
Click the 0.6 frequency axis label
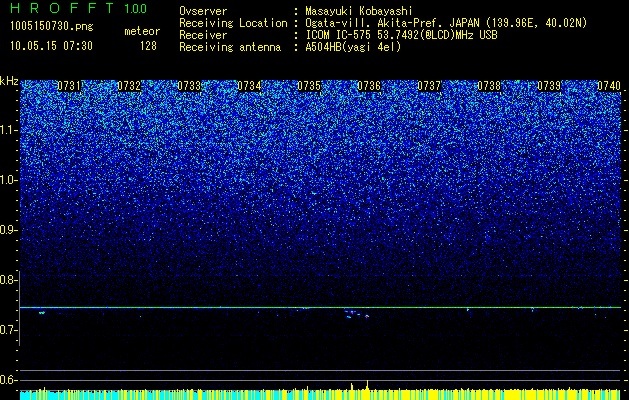(8, 380)
